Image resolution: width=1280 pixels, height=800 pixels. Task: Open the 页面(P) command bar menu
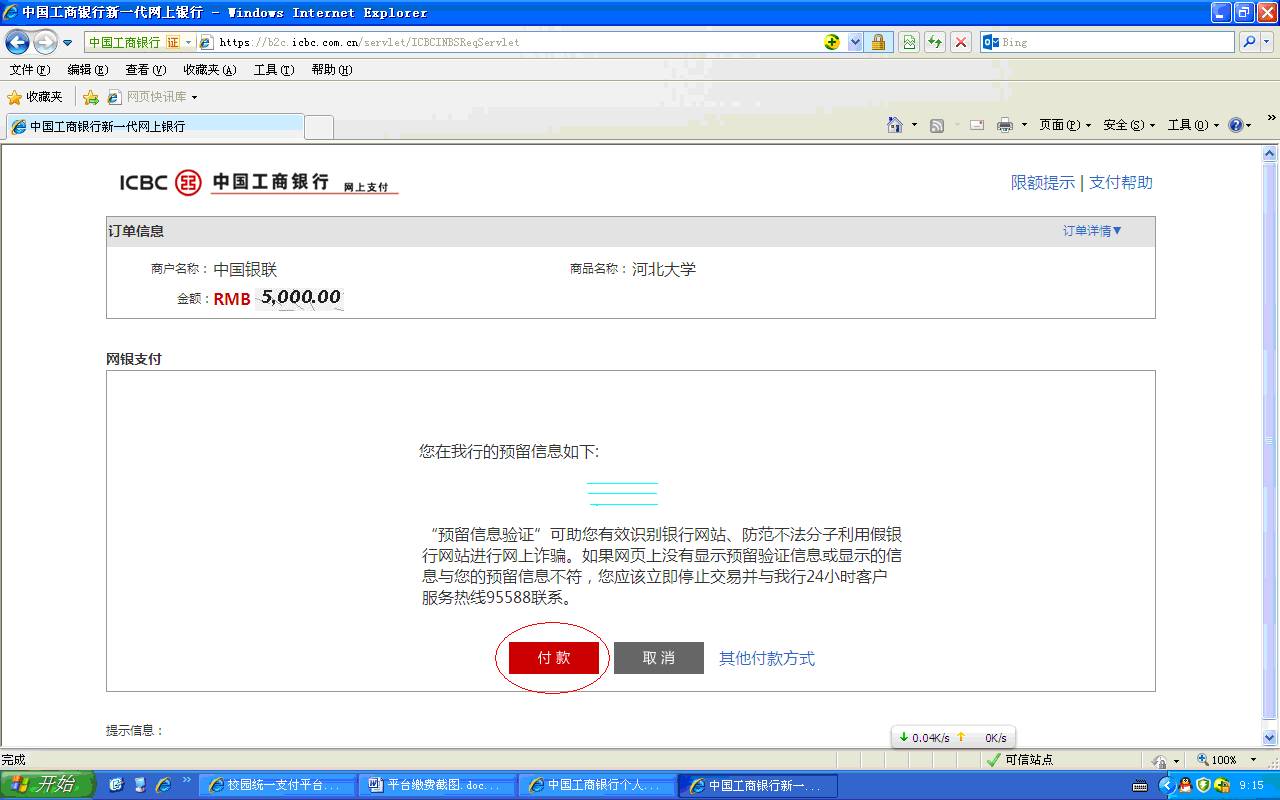1065,125
